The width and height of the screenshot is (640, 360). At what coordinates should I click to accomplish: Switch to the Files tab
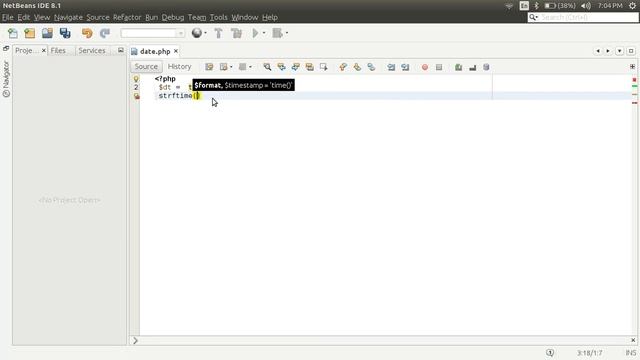click(x=58, y=50)
